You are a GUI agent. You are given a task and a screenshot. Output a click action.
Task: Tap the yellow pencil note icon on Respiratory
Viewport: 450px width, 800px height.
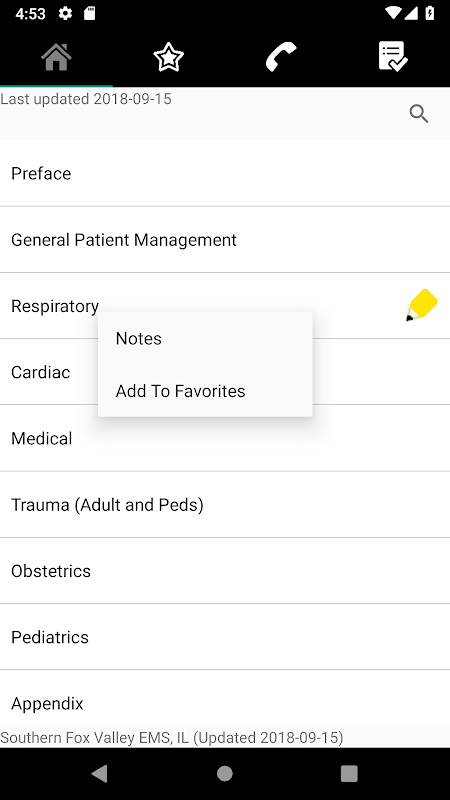click(422, 305)
